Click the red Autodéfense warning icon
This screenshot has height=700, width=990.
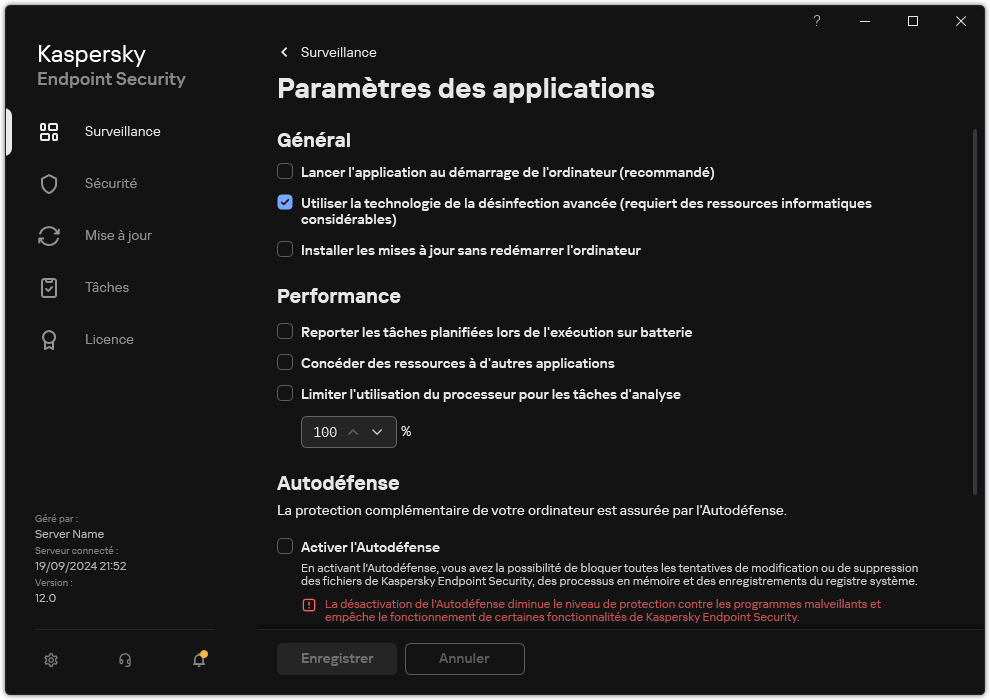click(309, 605)
